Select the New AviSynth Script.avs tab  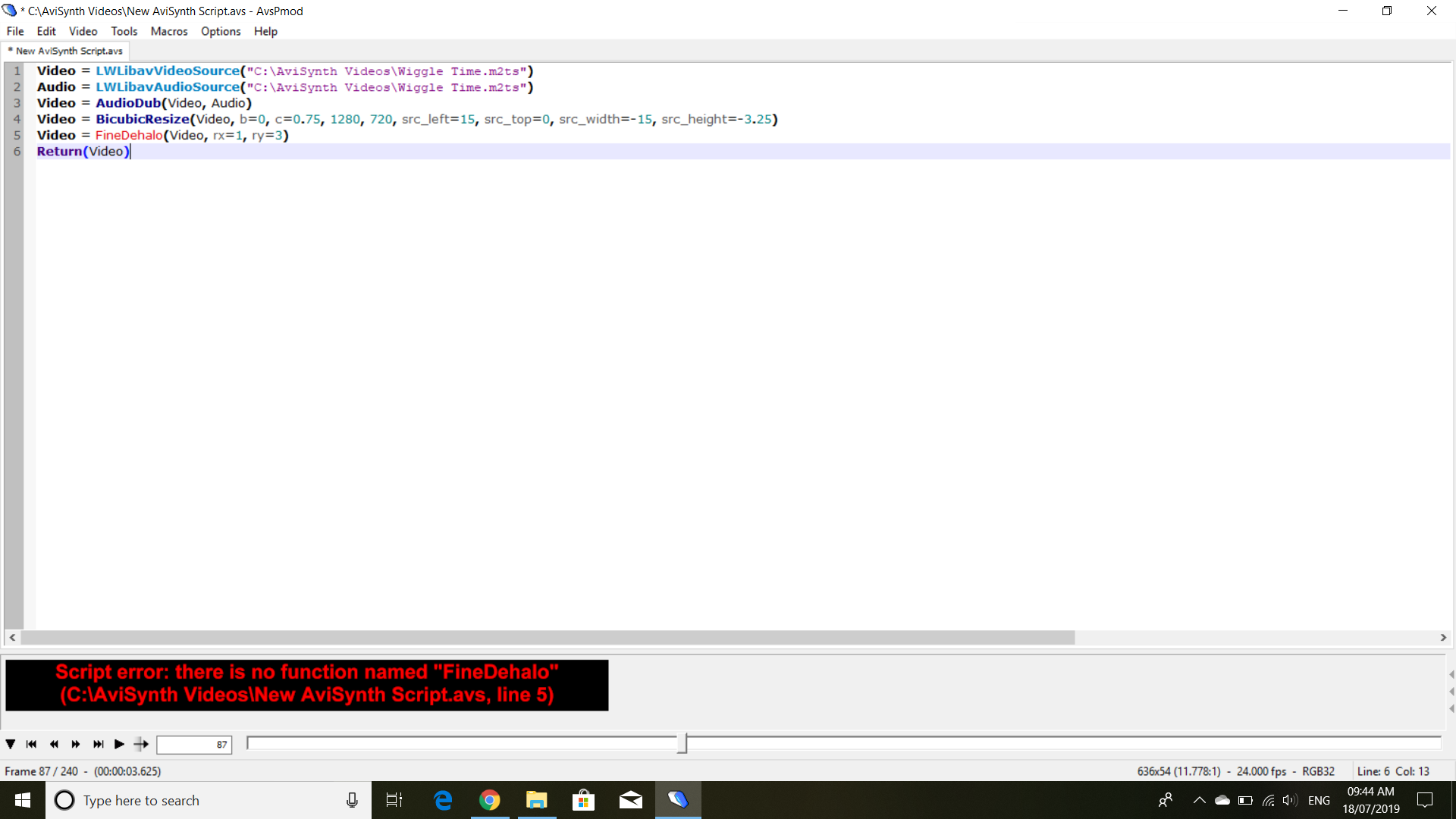click(x=67, y=51)
